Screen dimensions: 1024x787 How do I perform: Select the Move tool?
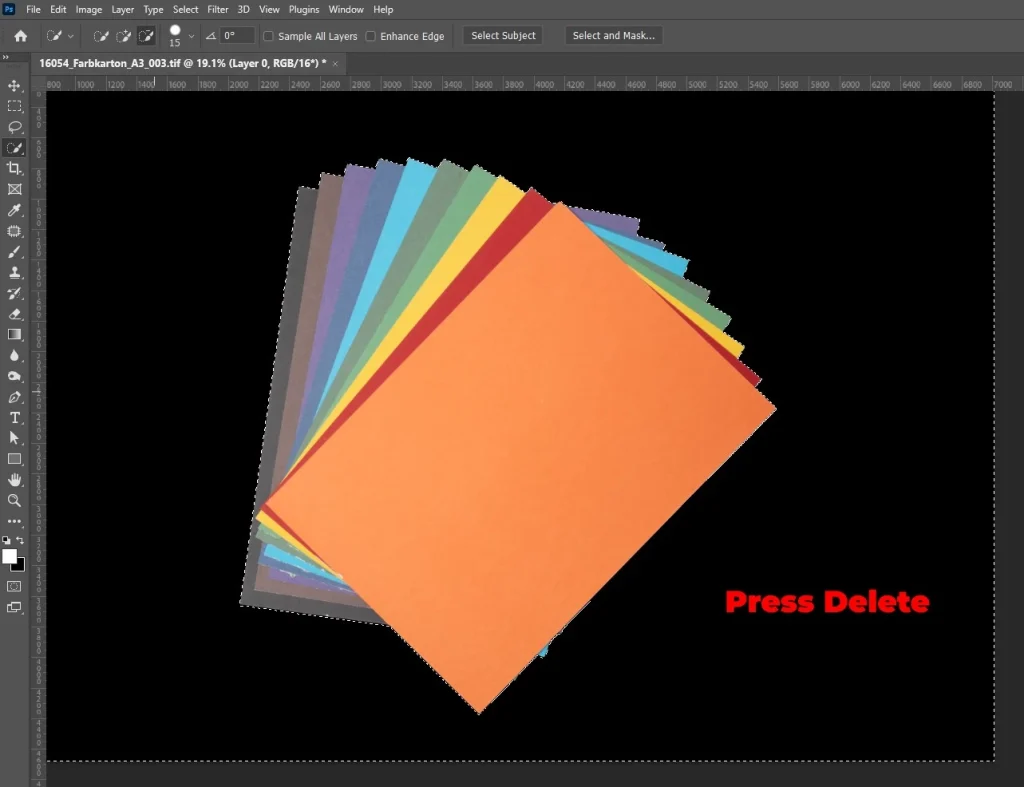tap(15, 85)
